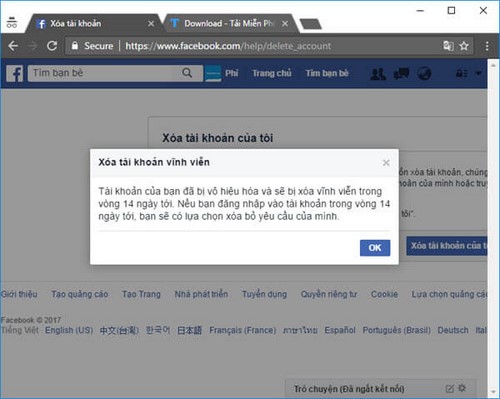Click Xóa tài khoản của tôi button
This screenshot has height=399, width=500.
447,246
